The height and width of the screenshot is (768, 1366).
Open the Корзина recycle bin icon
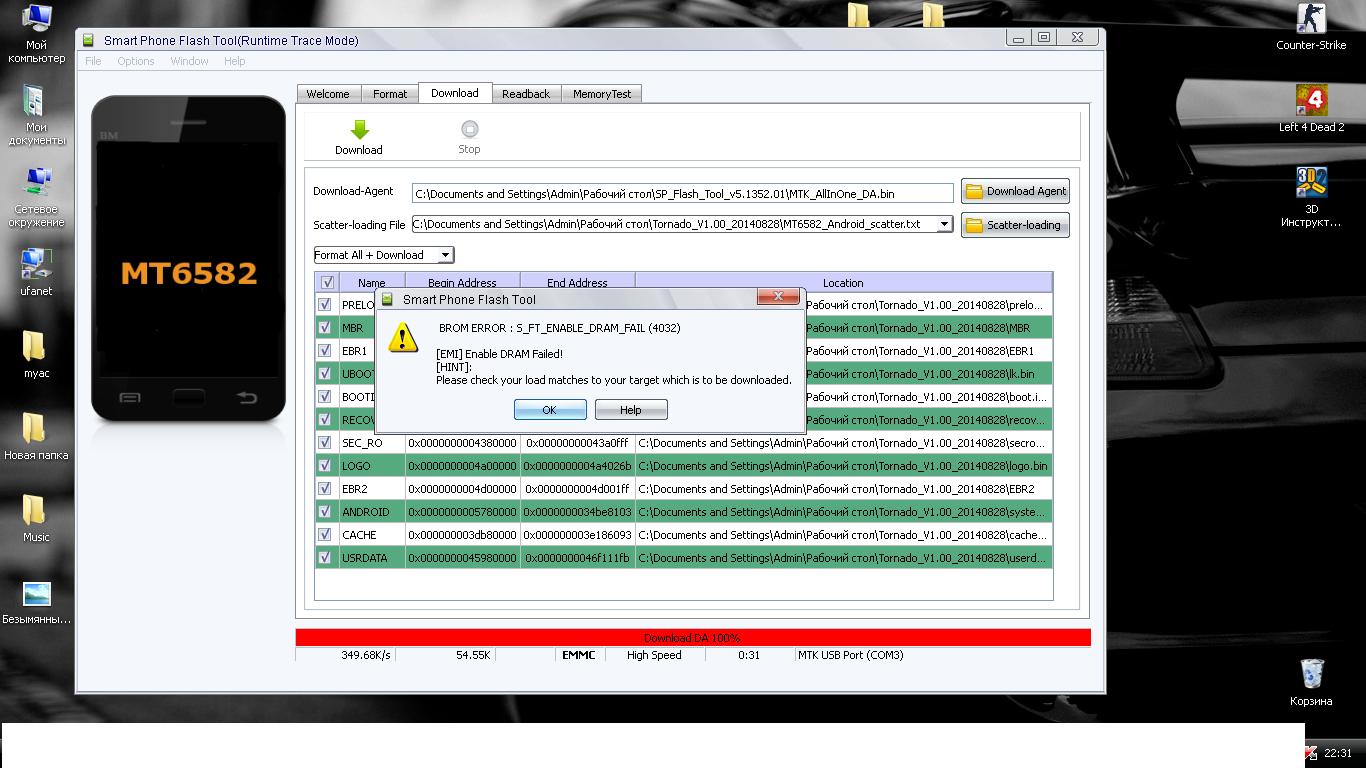pos(1311,675)
